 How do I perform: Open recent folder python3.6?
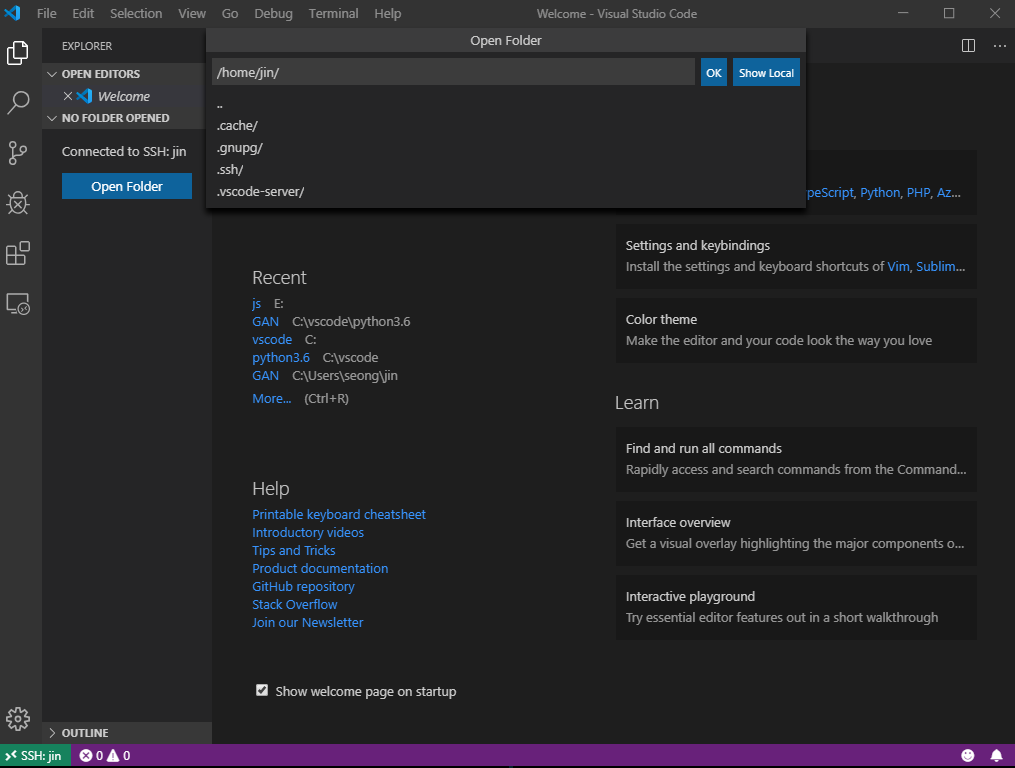[x=281, y=357]
